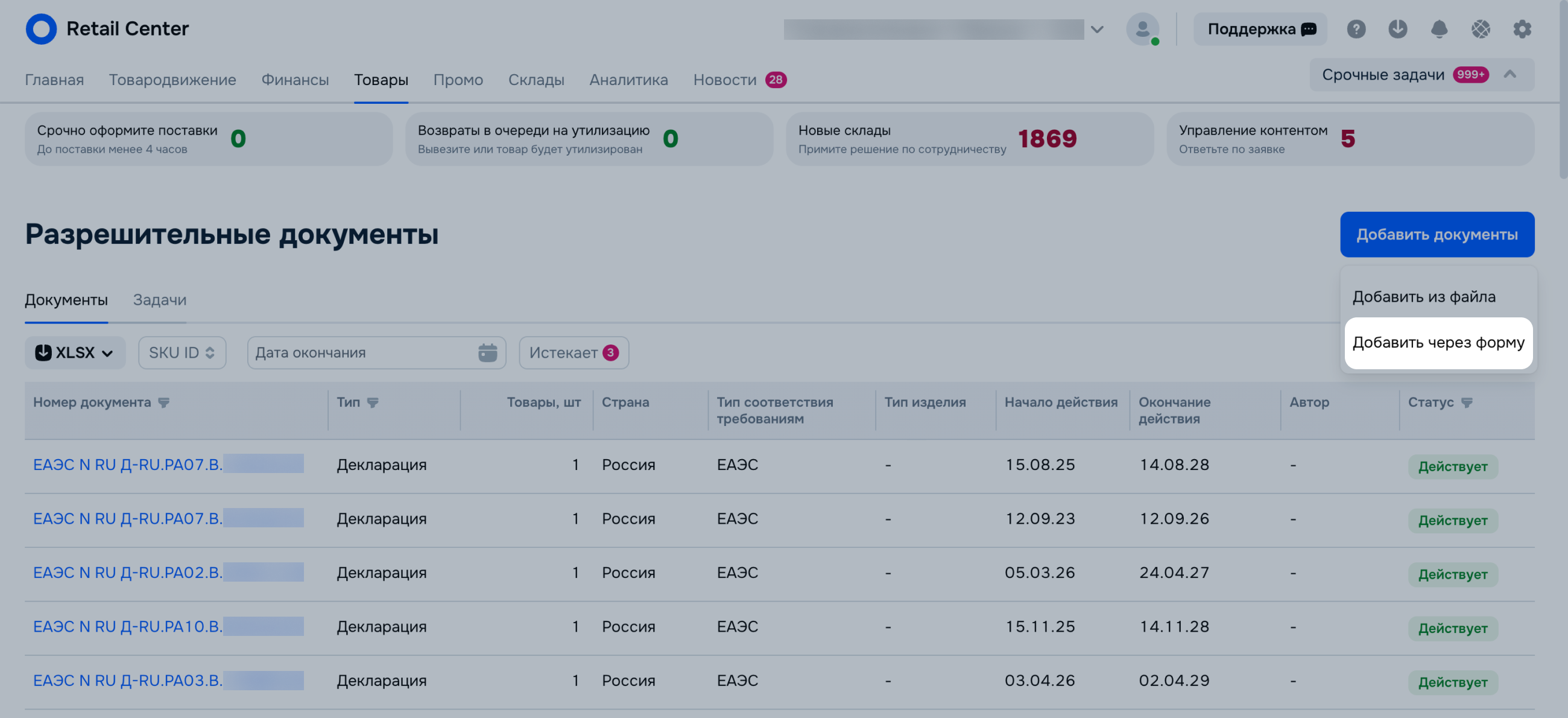Image resolution: width=1568 pixels, height=718 pixels.
Task: Click the user profile avatar icon
Action: pos(1142,28)
